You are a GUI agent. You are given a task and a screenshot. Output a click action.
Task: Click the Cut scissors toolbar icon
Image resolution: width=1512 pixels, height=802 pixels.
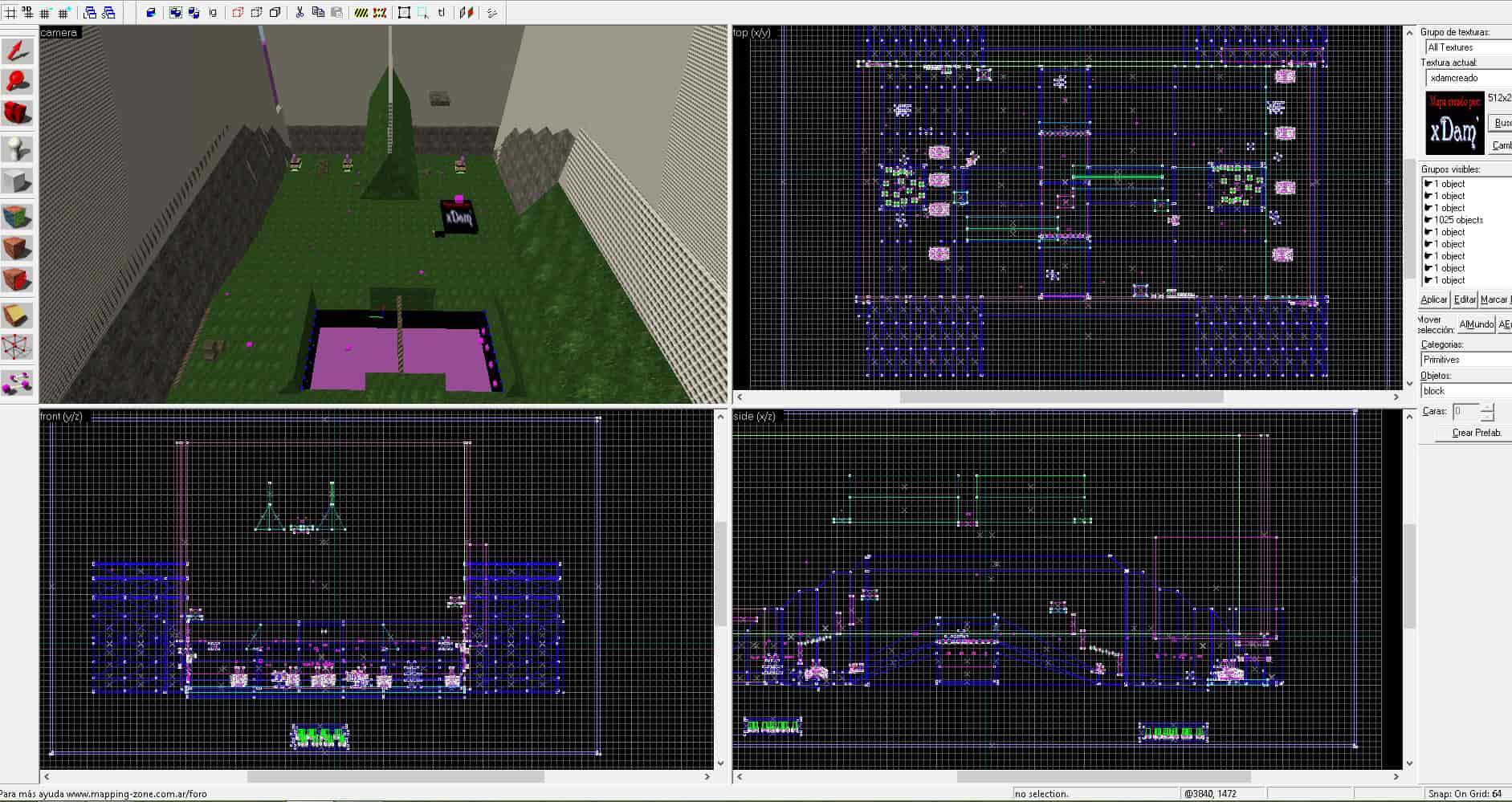tap(300, 12)
